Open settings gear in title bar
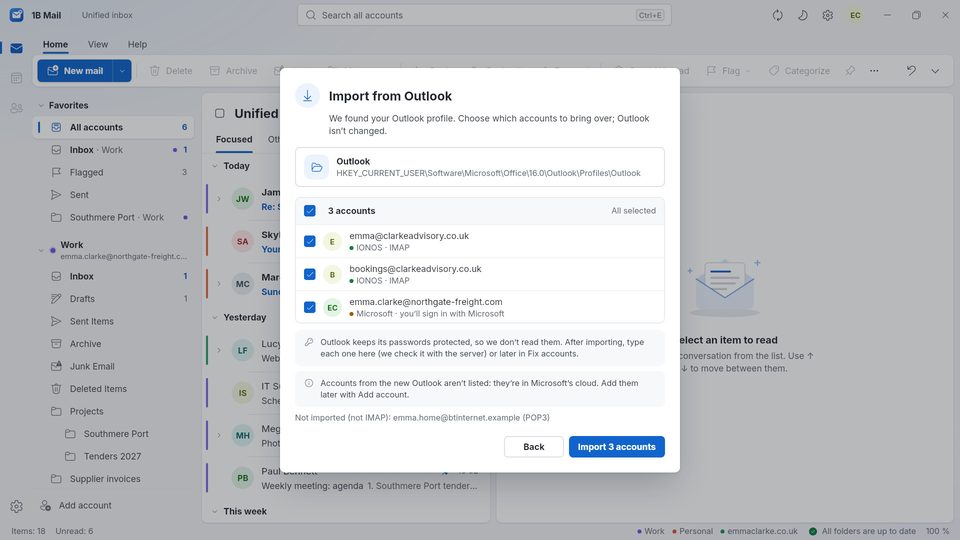 click(x=828, y=15)
